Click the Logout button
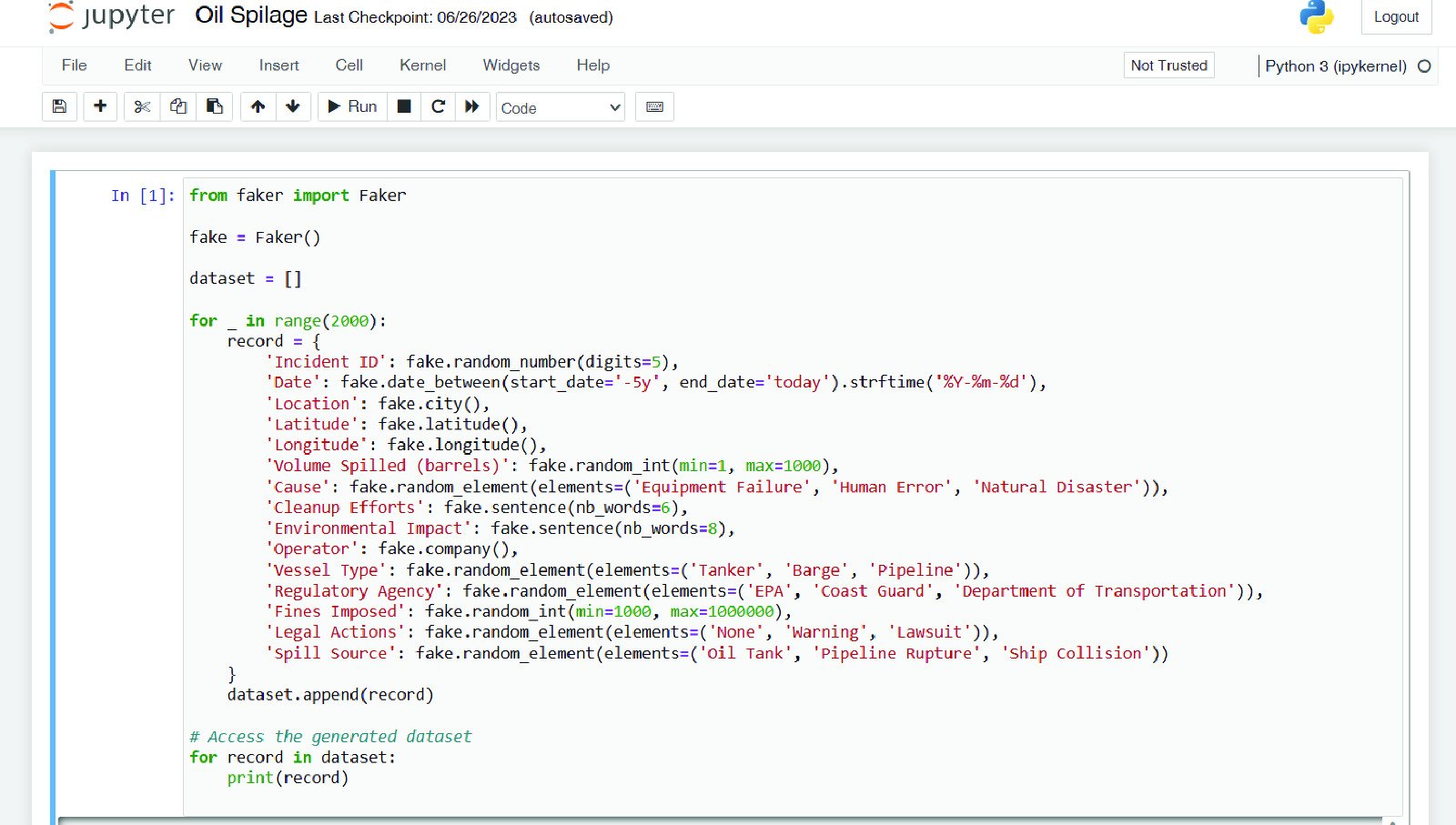 pos(1396,16)
